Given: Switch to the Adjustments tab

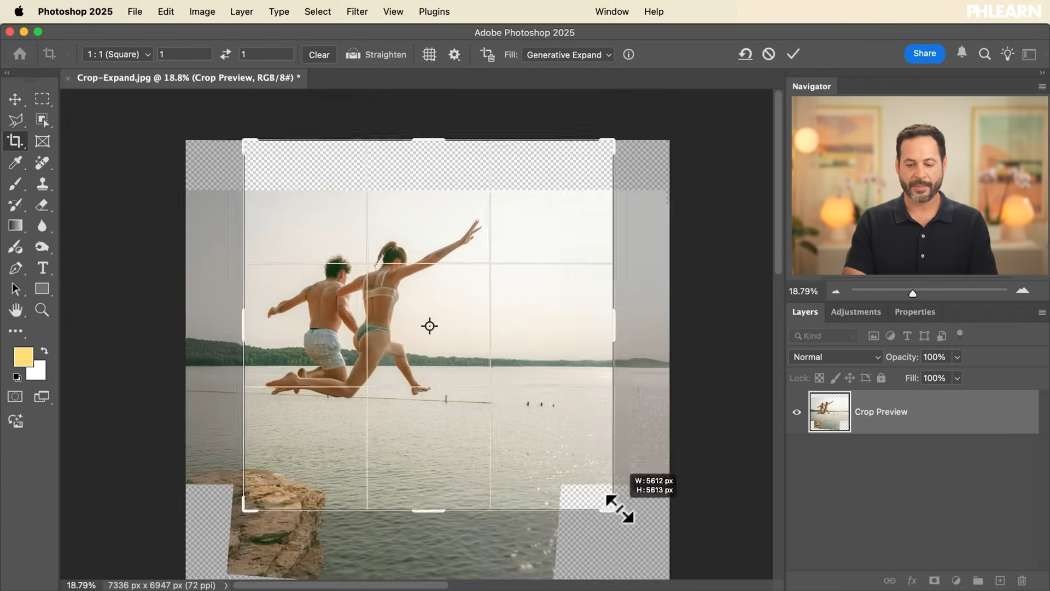Looking at the screenshot, I should pyautogui.click(x=855, y=312).
